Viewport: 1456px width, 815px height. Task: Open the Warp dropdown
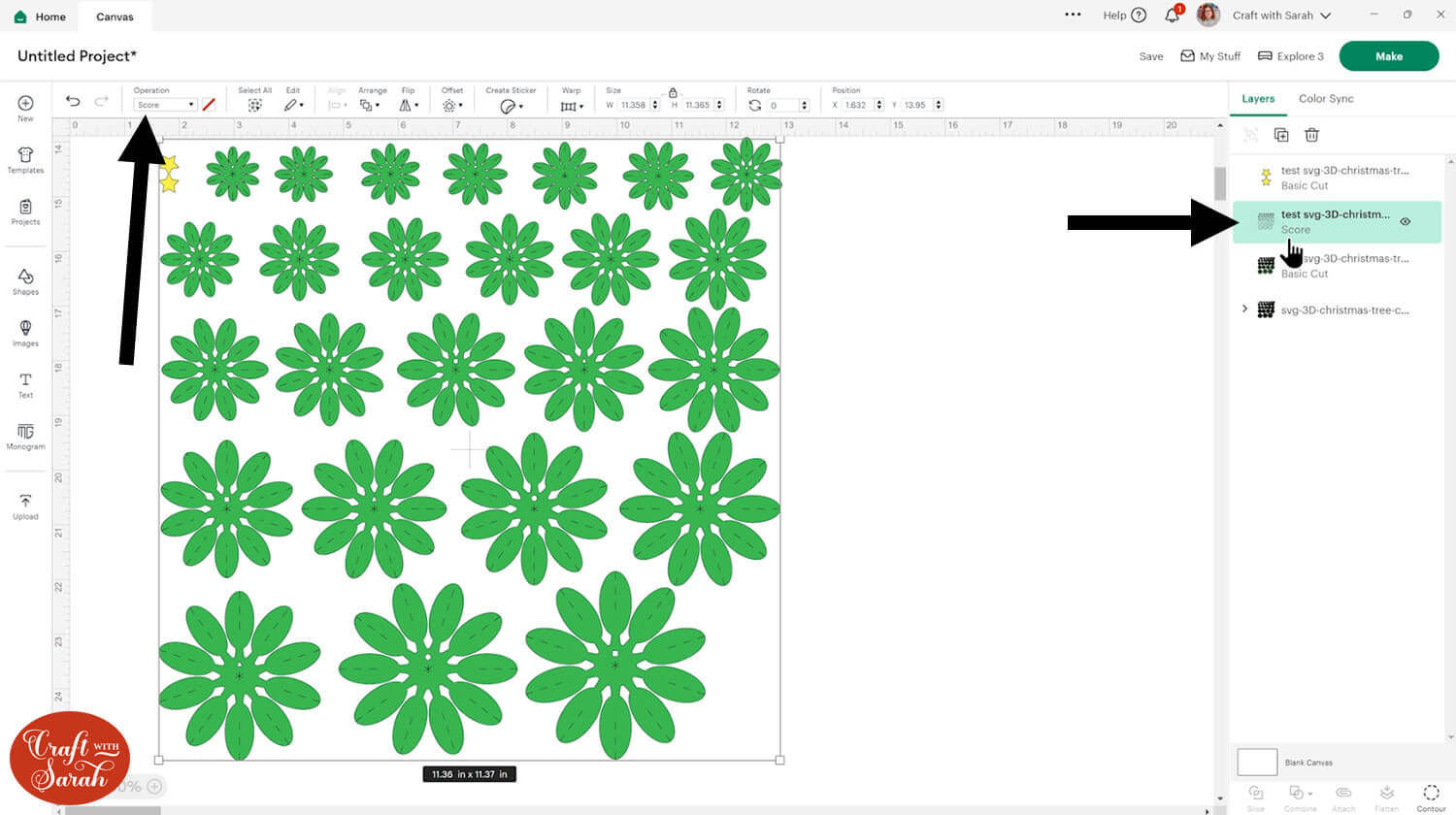(x=572, y=106)
